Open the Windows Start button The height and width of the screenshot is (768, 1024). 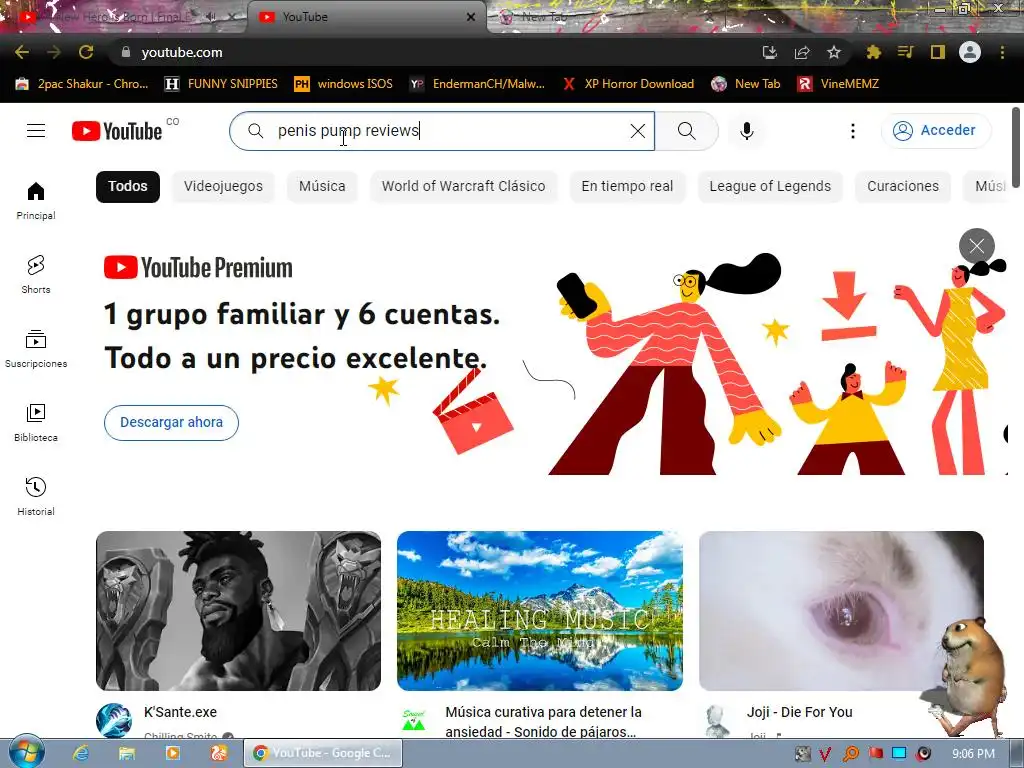click(26, 752)
